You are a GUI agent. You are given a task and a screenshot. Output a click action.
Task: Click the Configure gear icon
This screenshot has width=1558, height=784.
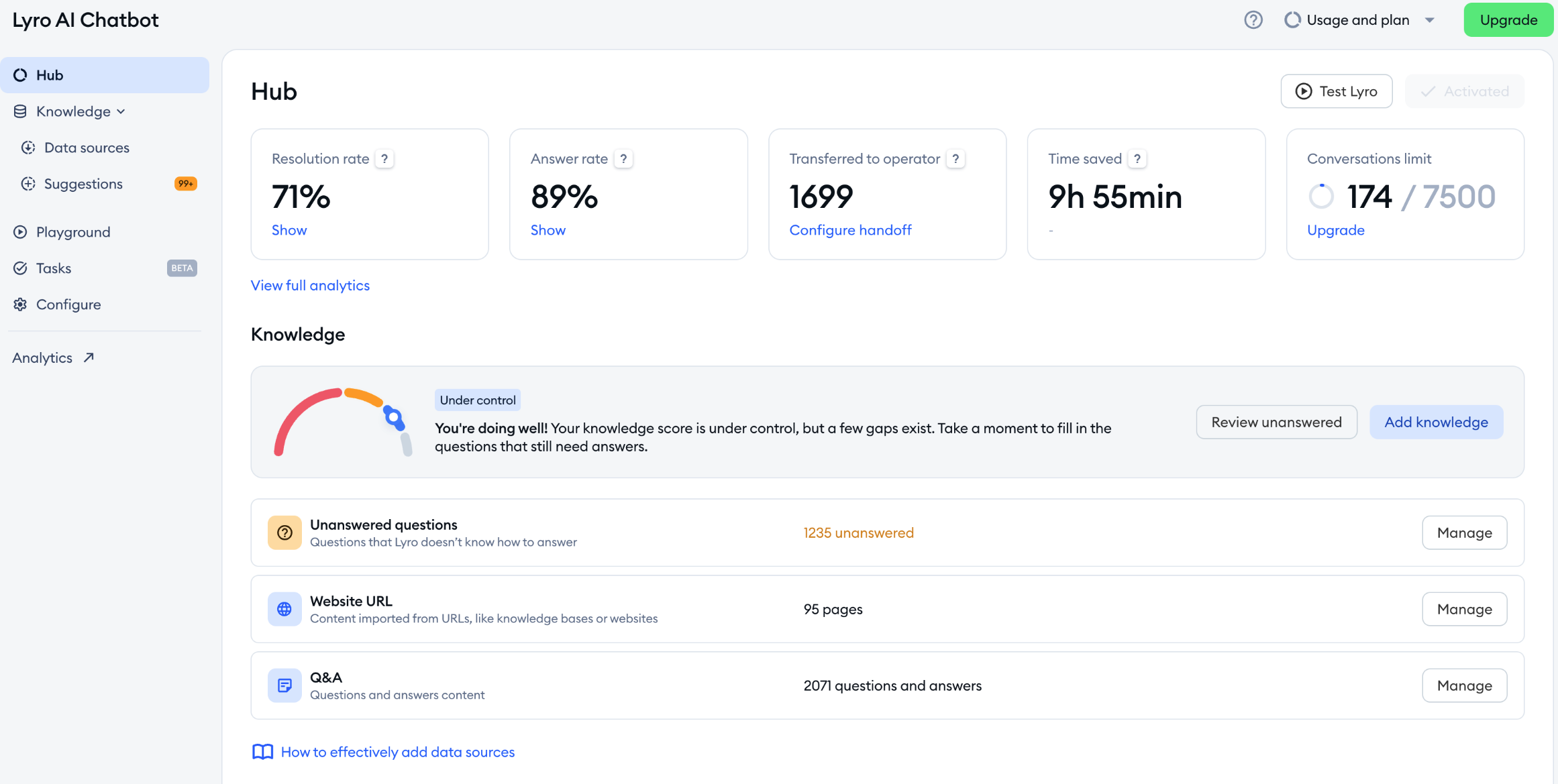20,304
